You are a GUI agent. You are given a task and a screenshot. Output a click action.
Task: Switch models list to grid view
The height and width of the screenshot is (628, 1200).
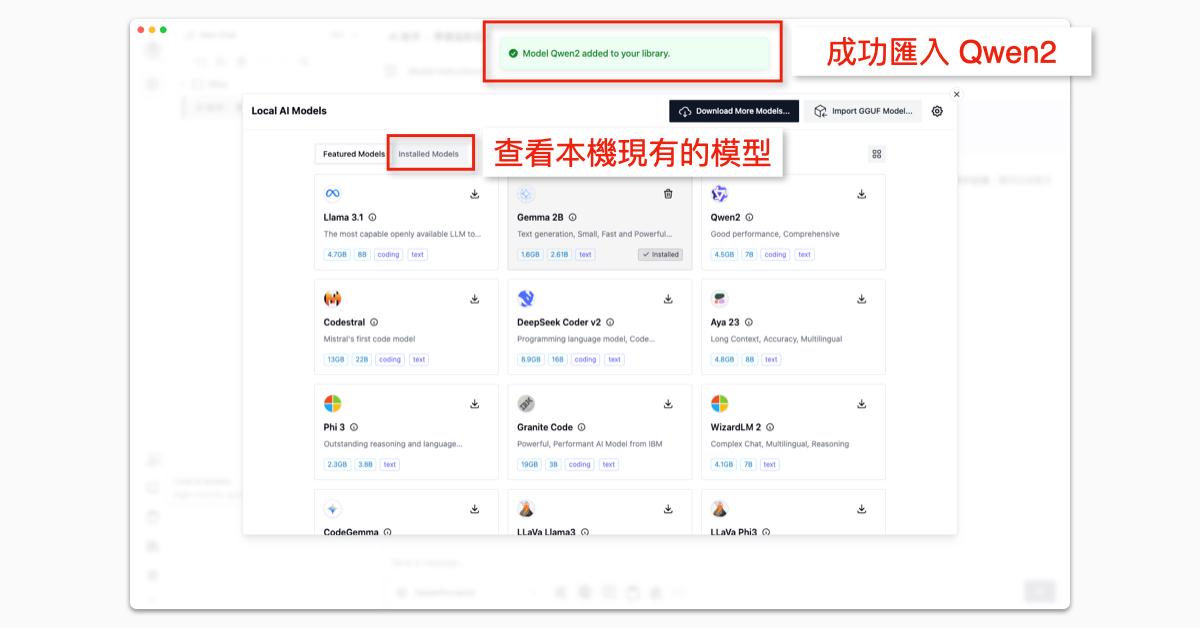click(x=877, y=154)
